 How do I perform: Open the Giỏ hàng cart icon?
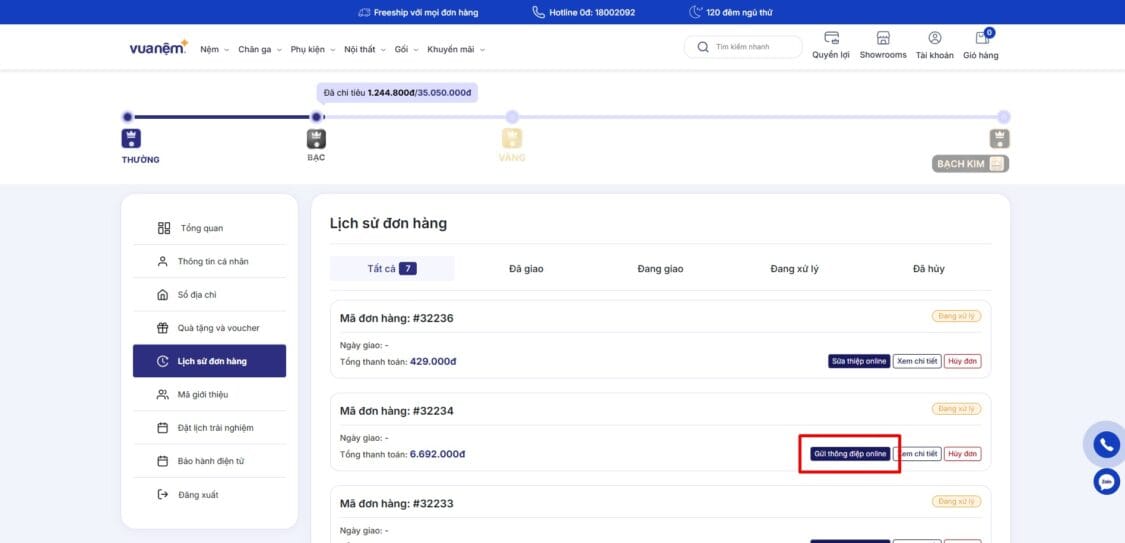982,38
